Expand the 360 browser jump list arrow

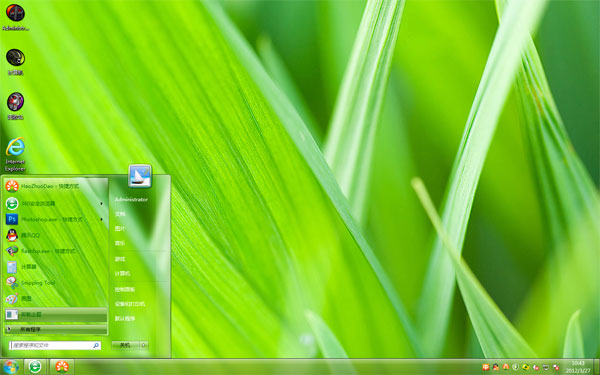pos(102,203)
